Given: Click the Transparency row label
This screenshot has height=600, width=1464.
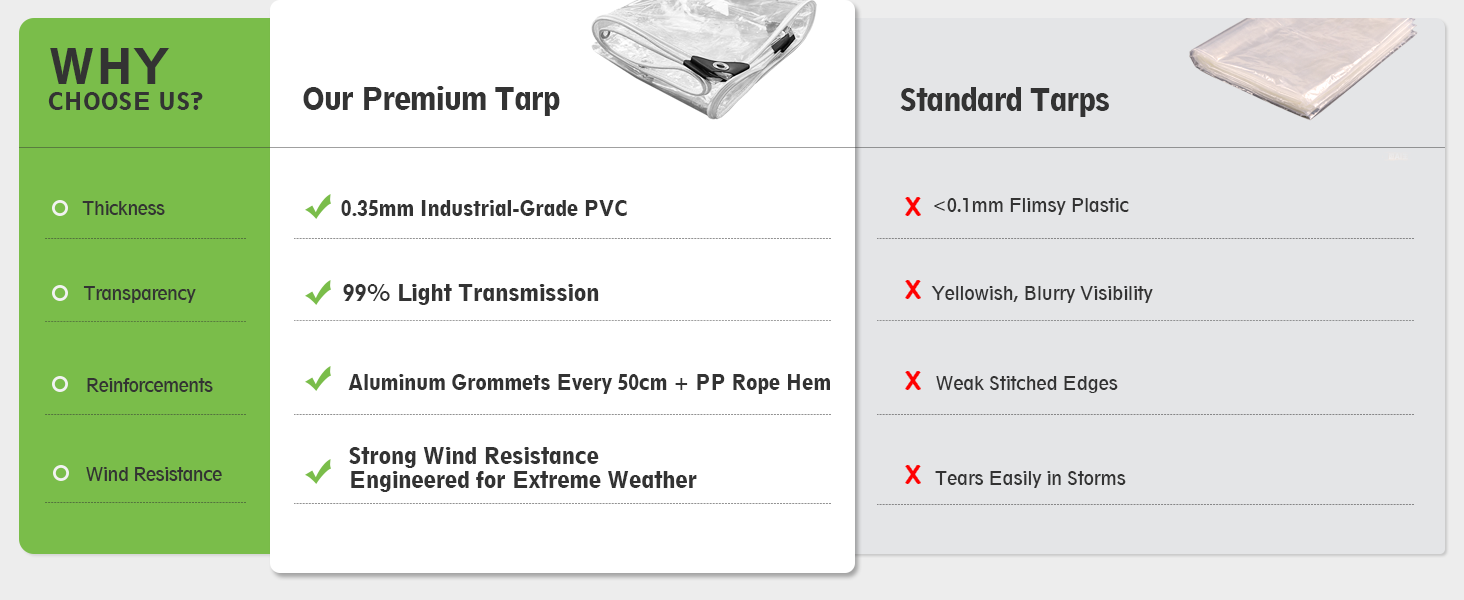Looking at the screenshot, I should pos(139,293).
